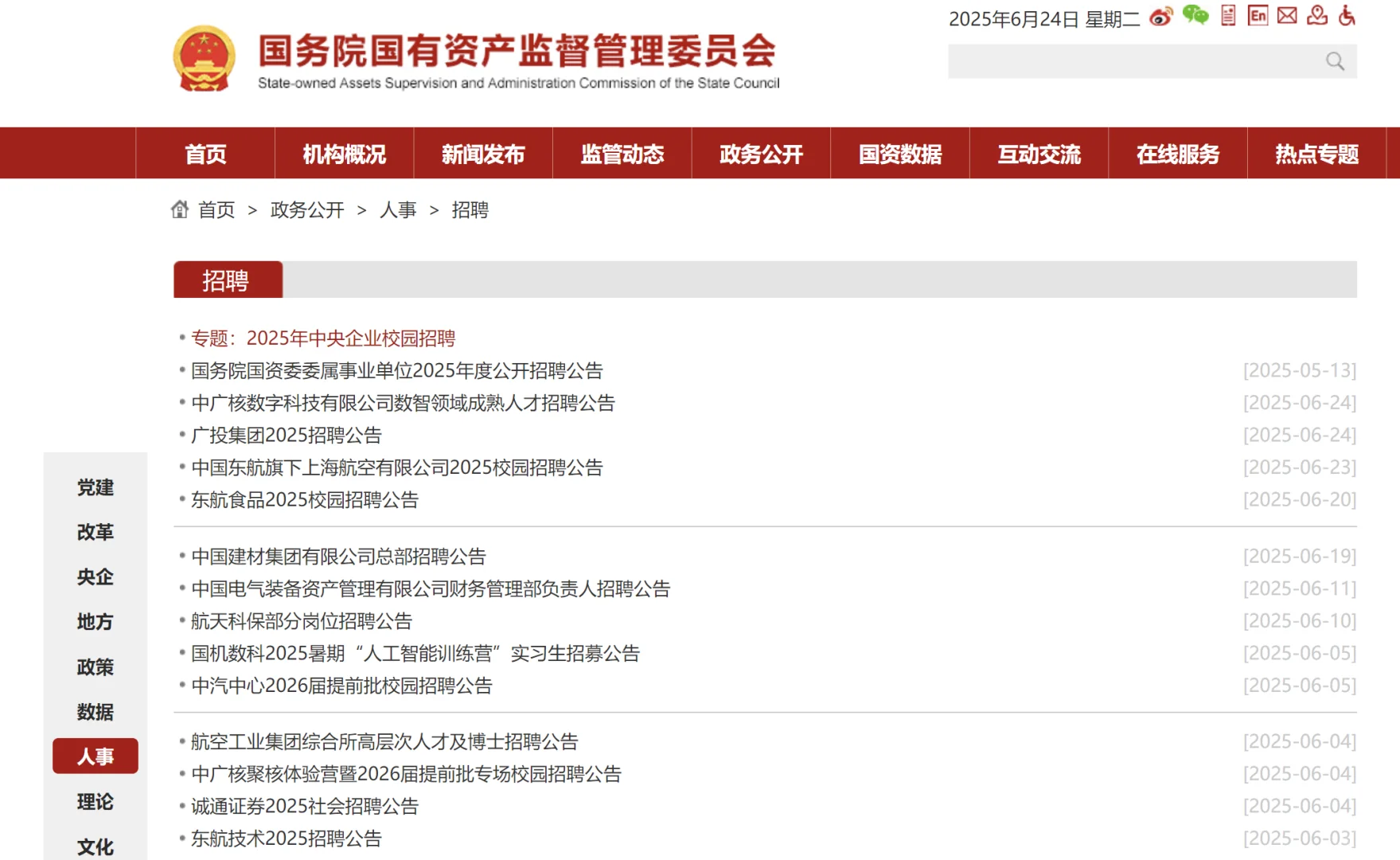
Task: Open the WeChat icon link
Action: (x=1195, y=15)
